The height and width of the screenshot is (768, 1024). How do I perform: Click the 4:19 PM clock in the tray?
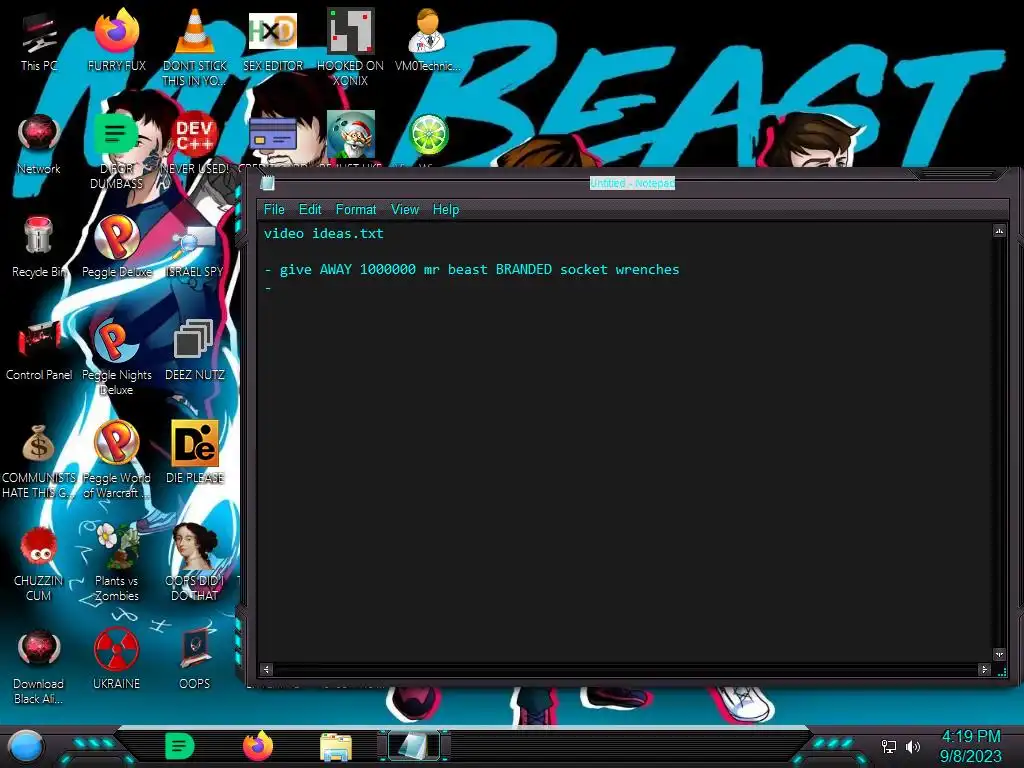[971, 737]
